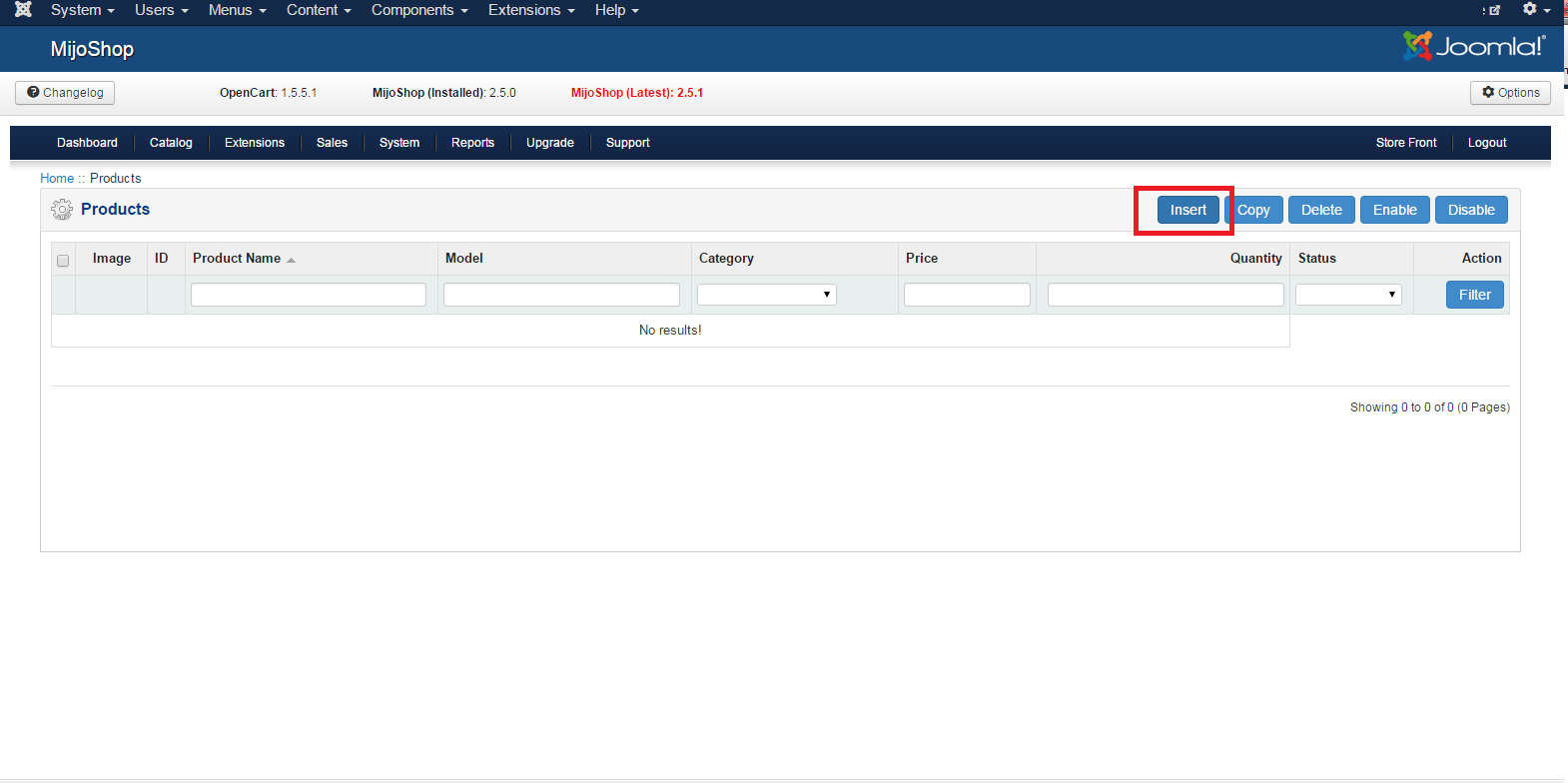Screen dimensions: 1568x783
Task: Open the Status filter dropdown
Action: 1348,295
